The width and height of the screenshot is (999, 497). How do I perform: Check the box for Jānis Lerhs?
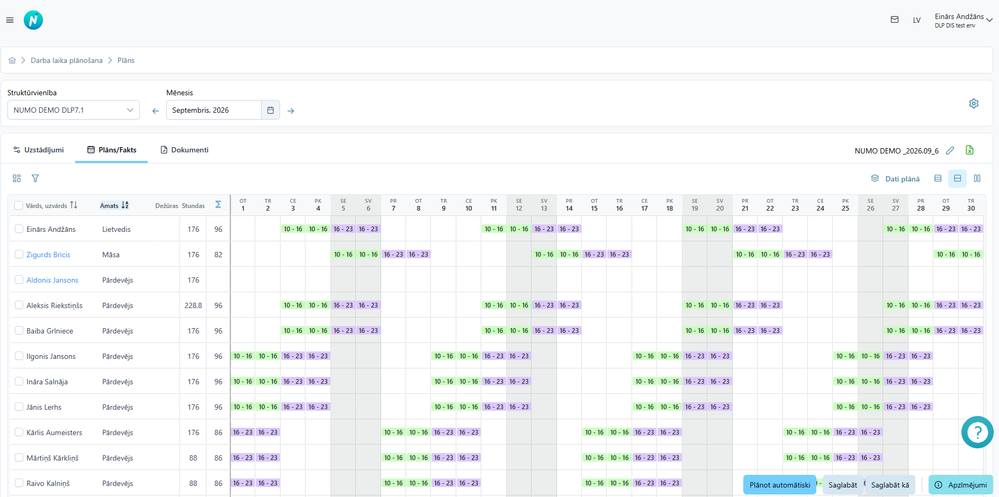click(x=18, y=407)
